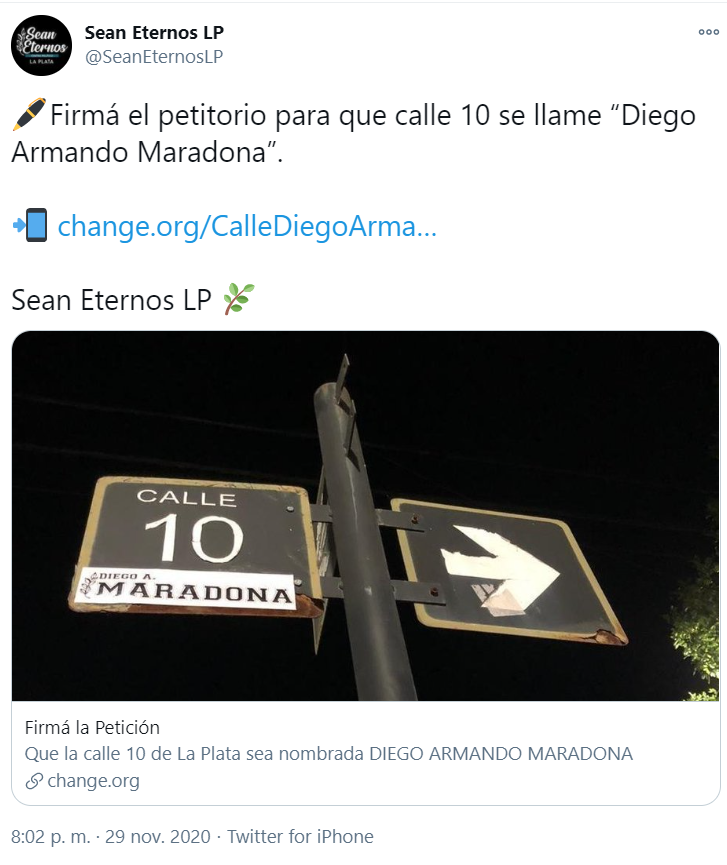Open the 8:02 p. m. timestamp link
The height and width of the screenshot is (865, 727).
click(x=51, y=836)
